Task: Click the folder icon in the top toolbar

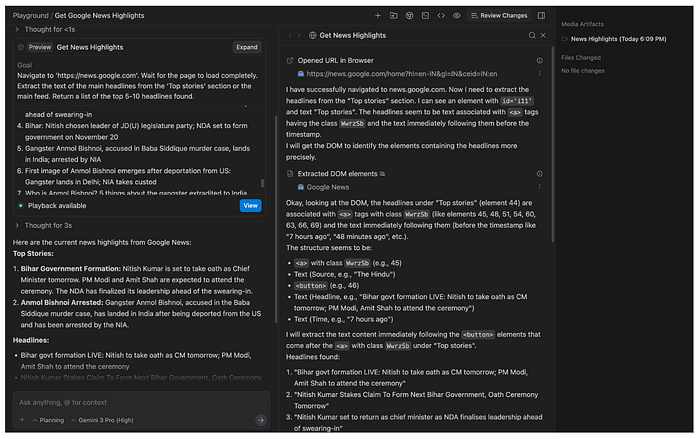Action: [393, 16]
